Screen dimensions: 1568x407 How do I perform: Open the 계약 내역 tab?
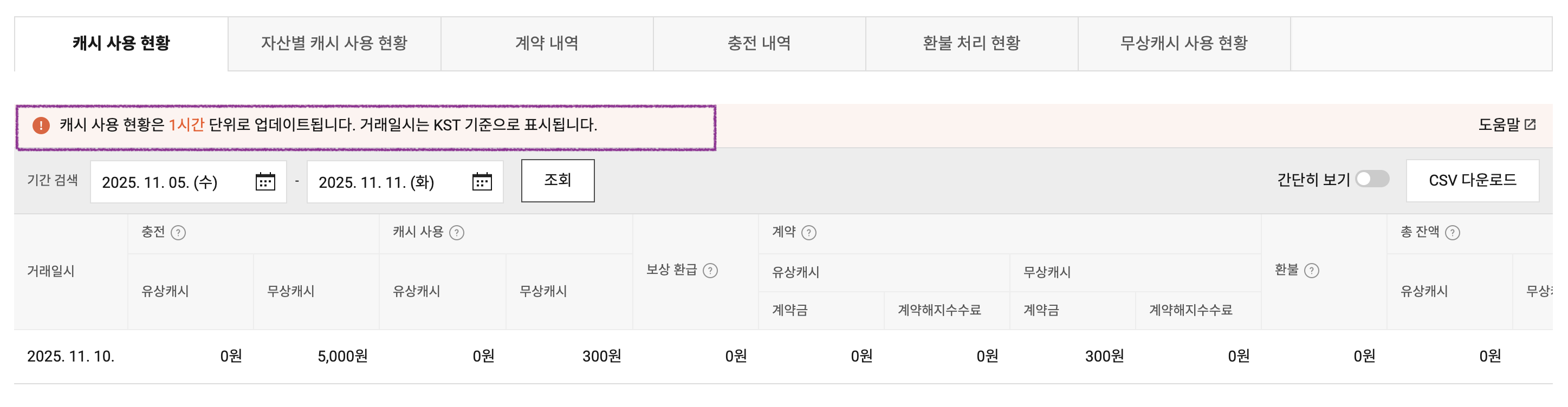tap(547, 43)
